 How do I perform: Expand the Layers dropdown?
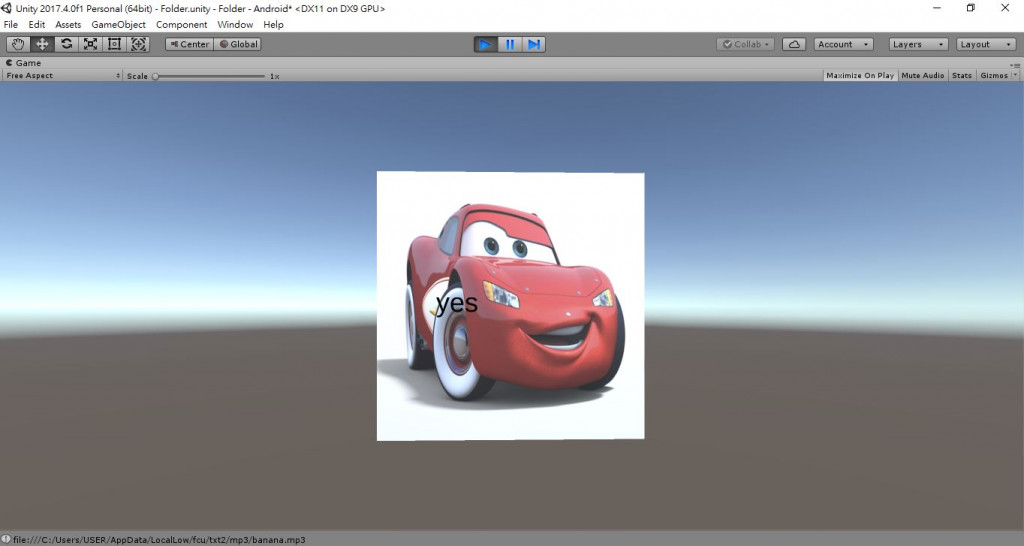(x=918, y=44)
